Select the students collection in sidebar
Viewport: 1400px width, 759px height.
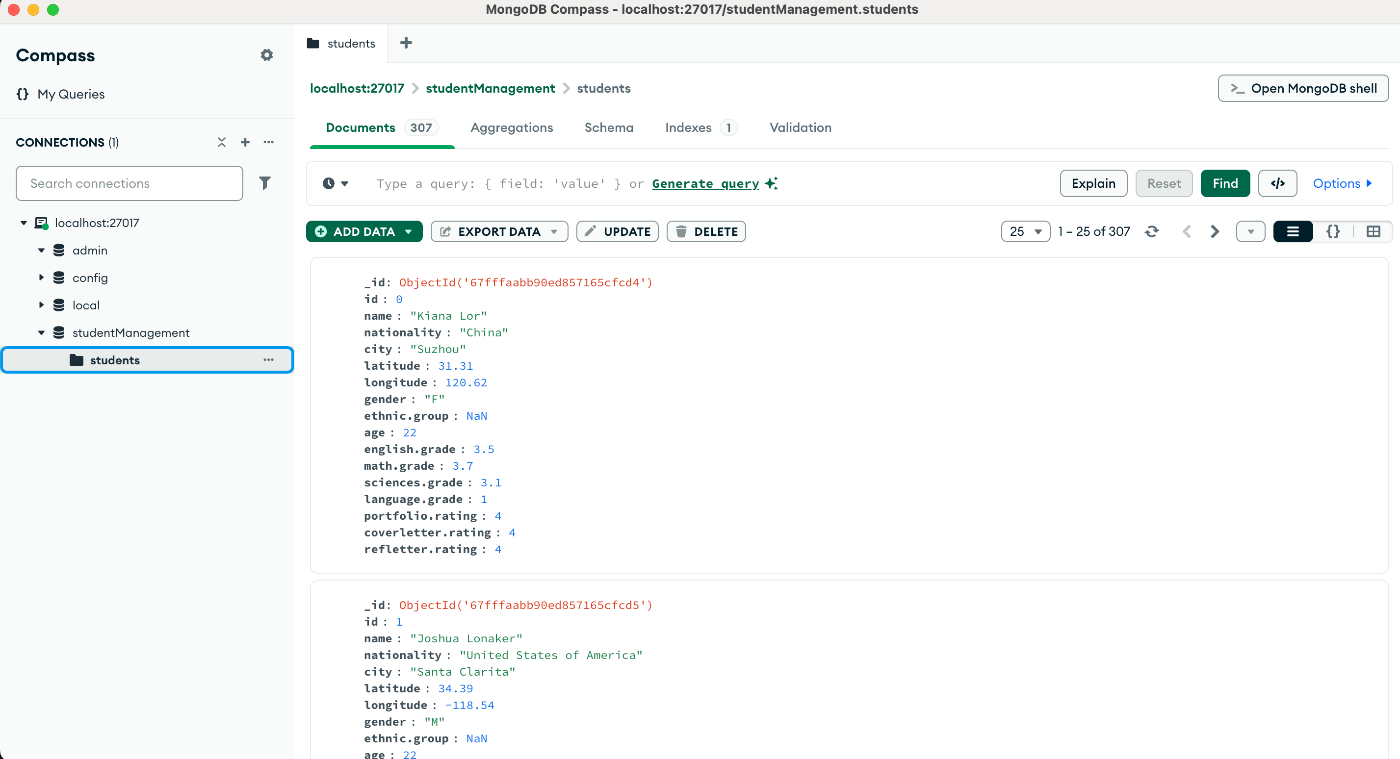click(147, 360)
